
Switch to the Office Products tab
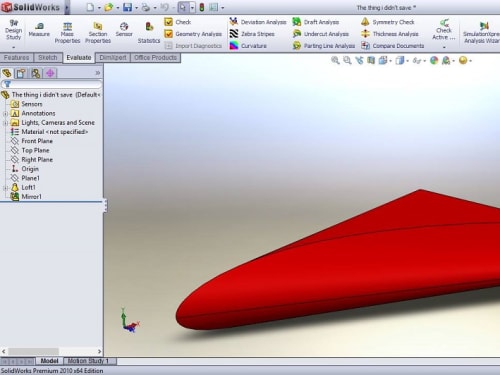(x=155, y=58)
